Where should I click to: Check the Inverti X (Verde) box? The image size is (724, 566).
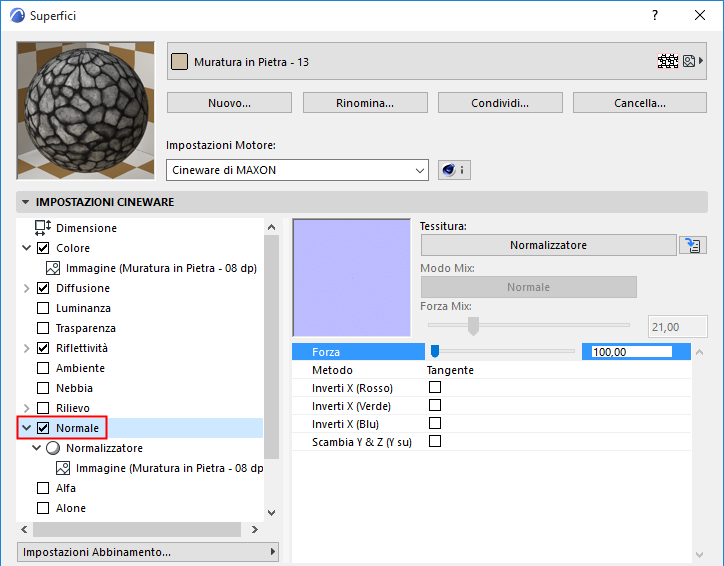[435, 405]
